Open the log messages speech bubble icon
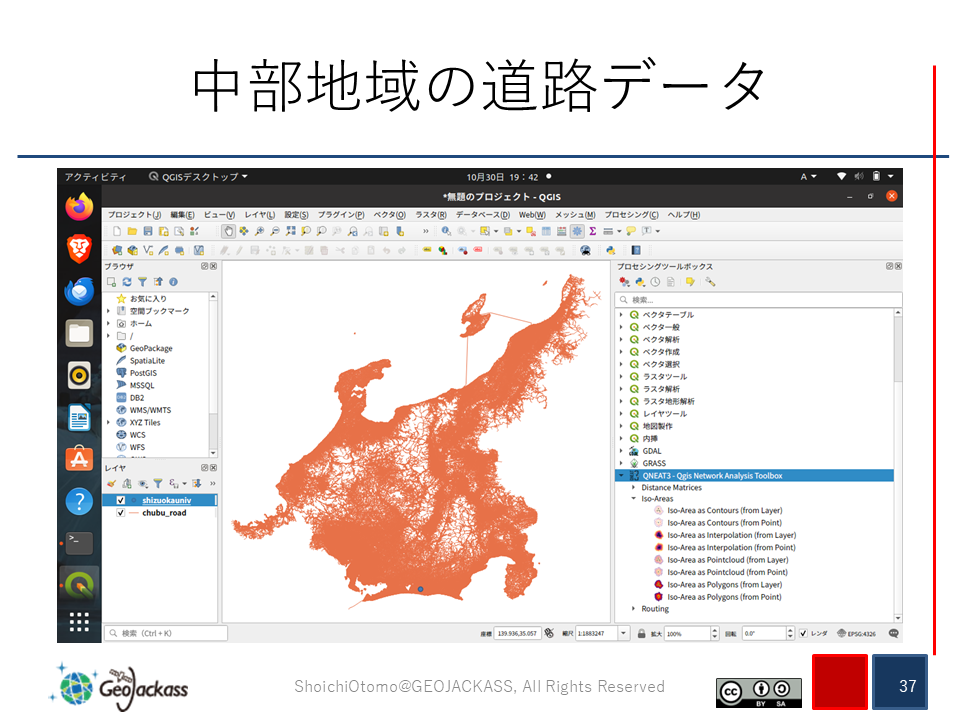This screenshot has width=960, height=720. tap(893, 633)
